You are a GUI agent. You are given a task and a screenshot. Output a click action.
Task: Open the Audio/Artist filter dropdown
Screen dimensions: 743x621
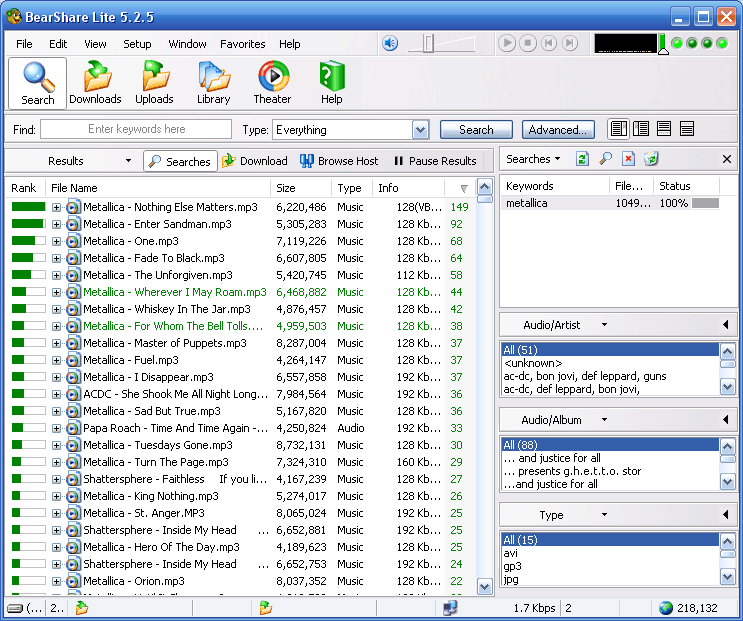click(604, 325)
